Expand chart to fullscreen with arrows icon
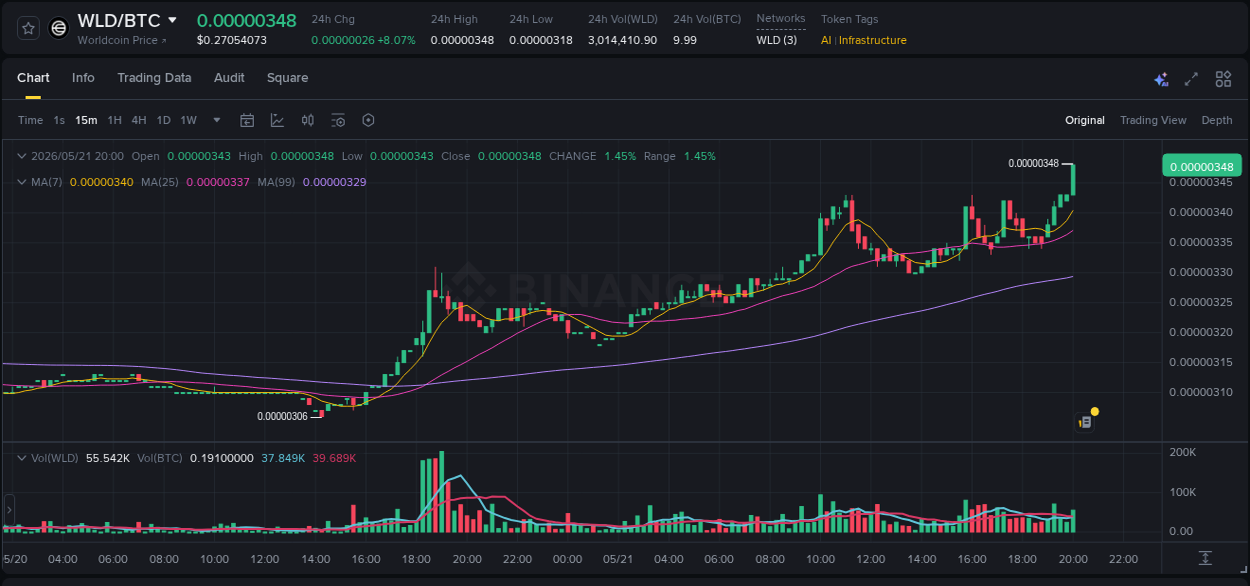Image resolution: width=1250 pixels, height=586 pixels. pos(1191,79)
